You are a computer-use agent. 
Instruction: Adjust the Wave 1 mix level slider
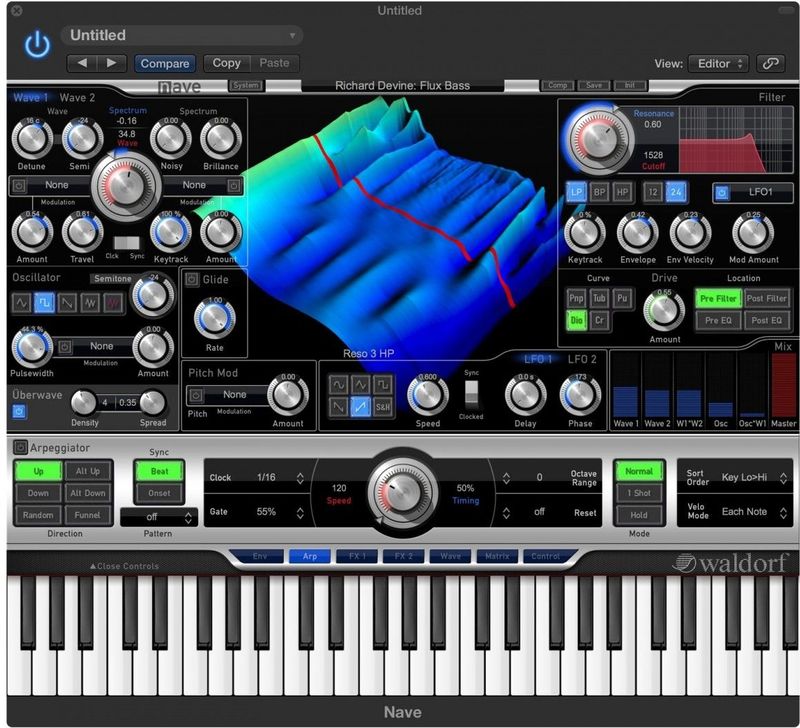pyautogui.click(x=626, y=386)
